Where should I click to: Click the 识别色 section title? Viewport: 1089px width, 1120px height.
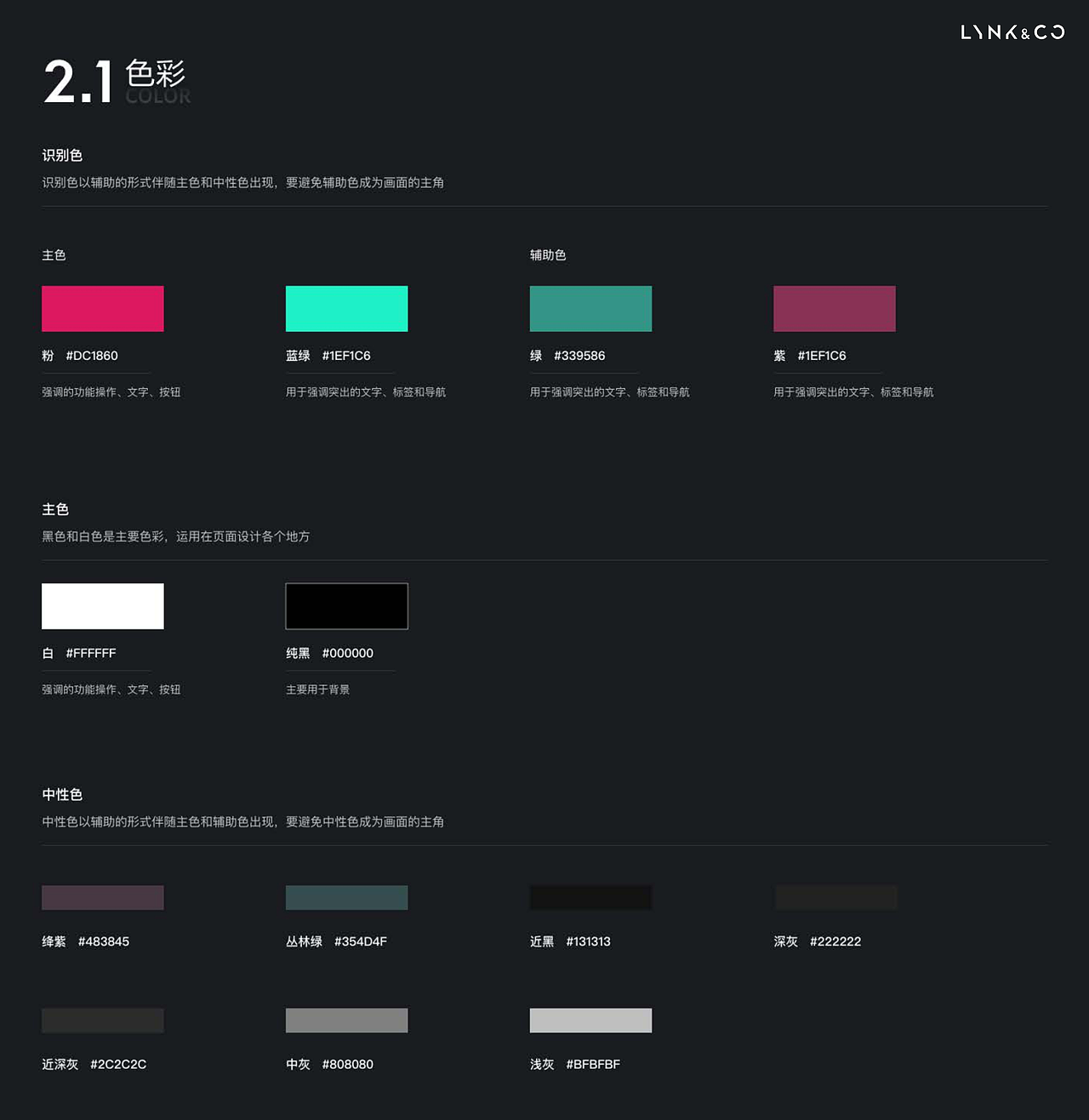click(x=63, y=155)
